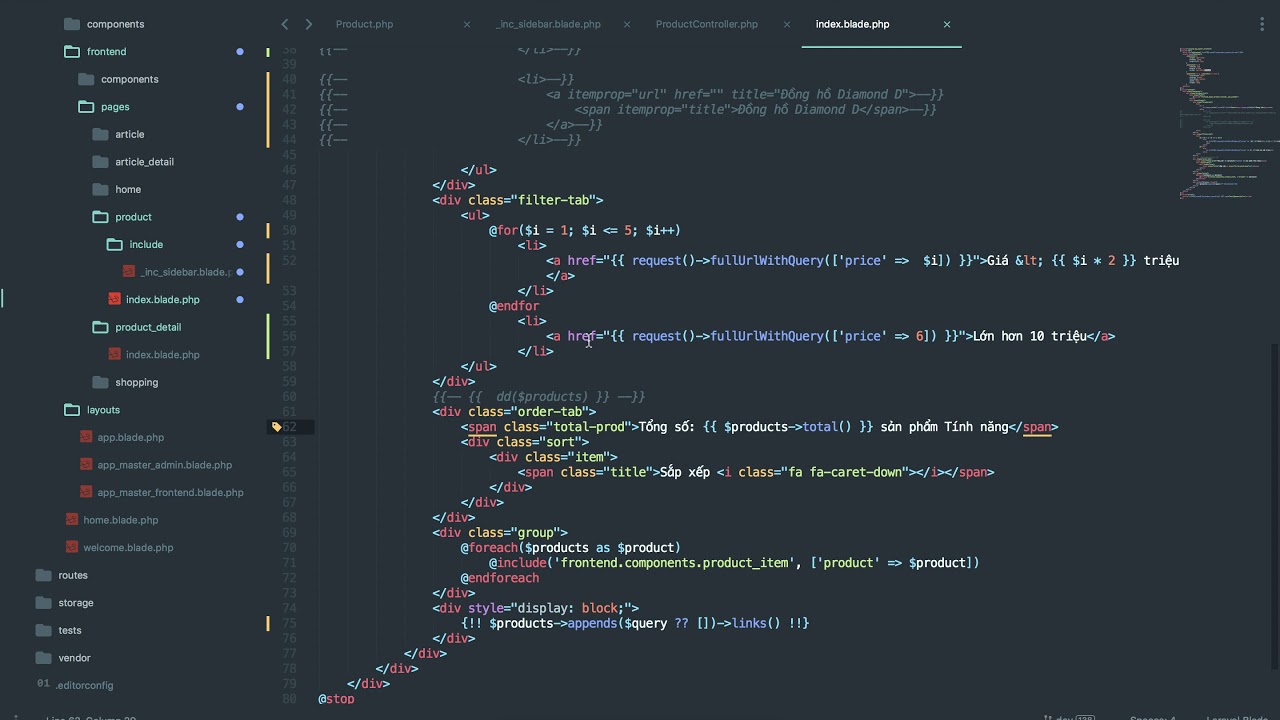Click the home folder icon in sidebar
This screenshot has width=1280, height=720.
click(100, 189)
